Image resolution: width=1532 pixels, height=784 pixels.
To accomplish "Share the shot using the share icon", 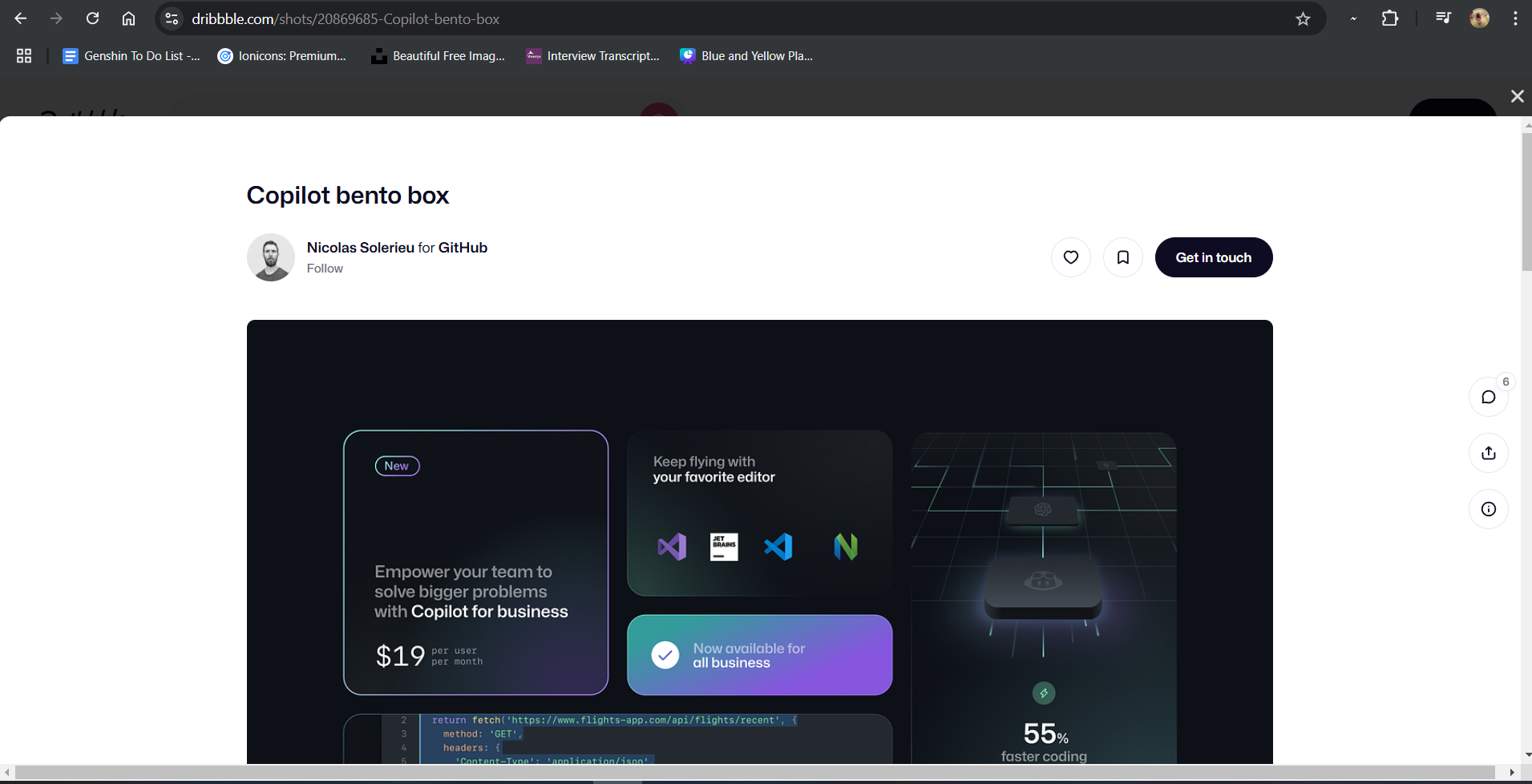I will [x=1488, y=453].
